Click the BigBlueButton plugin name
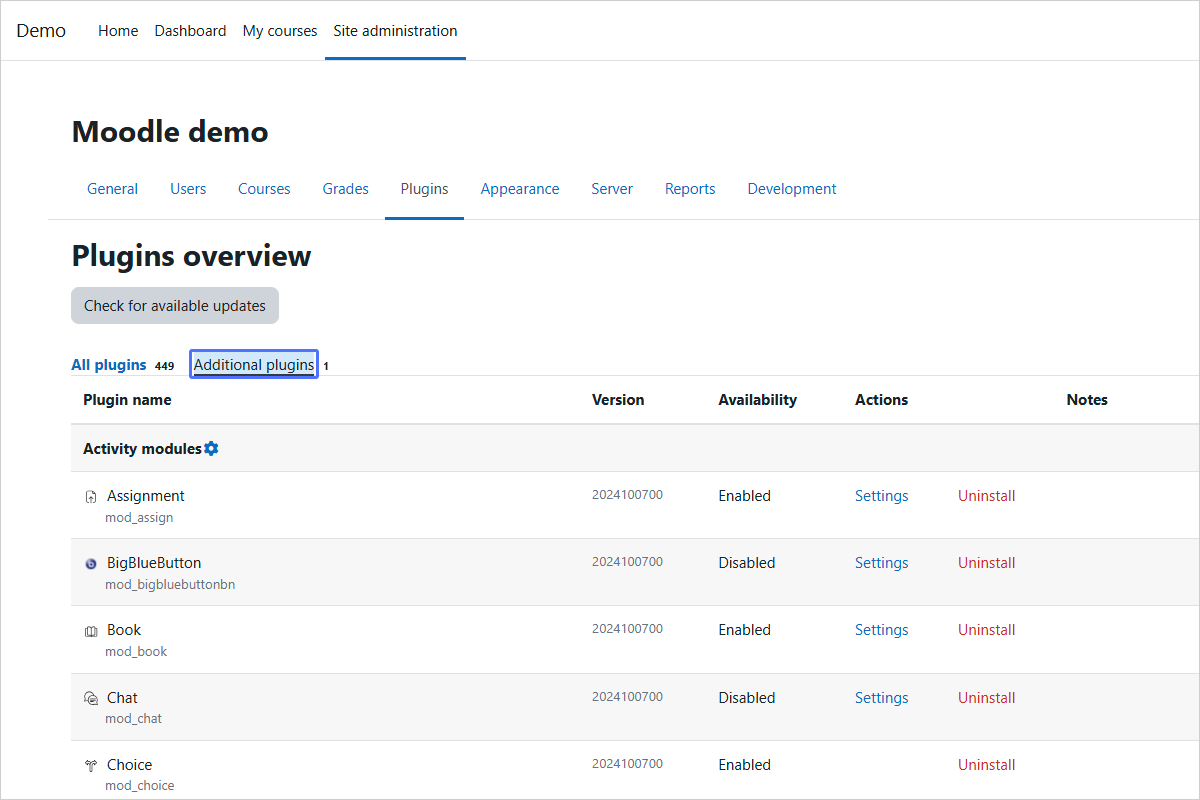 (154, 563)
